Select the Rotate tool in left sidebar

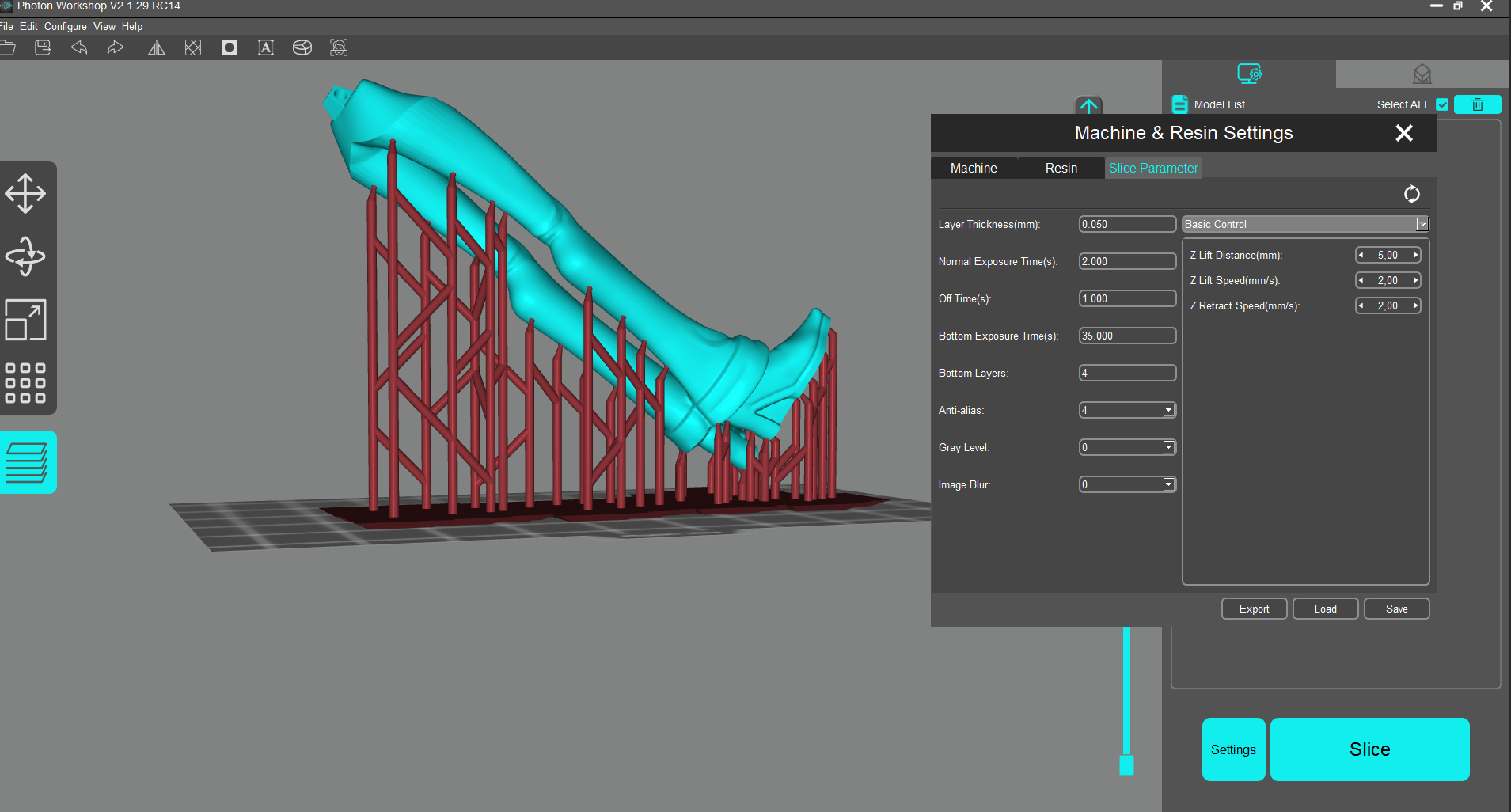25,256
